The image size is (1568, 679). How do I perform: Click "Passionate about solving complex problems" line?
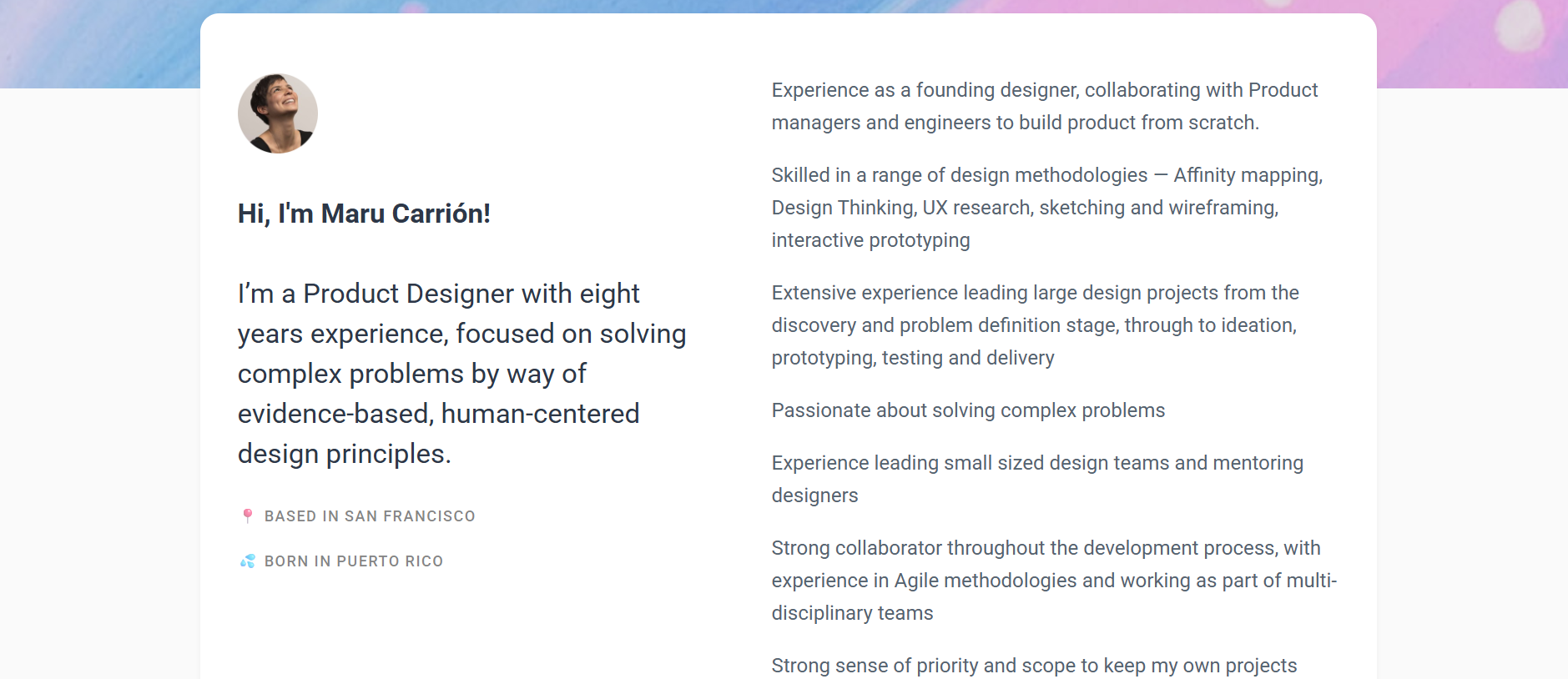click(968, 410)
